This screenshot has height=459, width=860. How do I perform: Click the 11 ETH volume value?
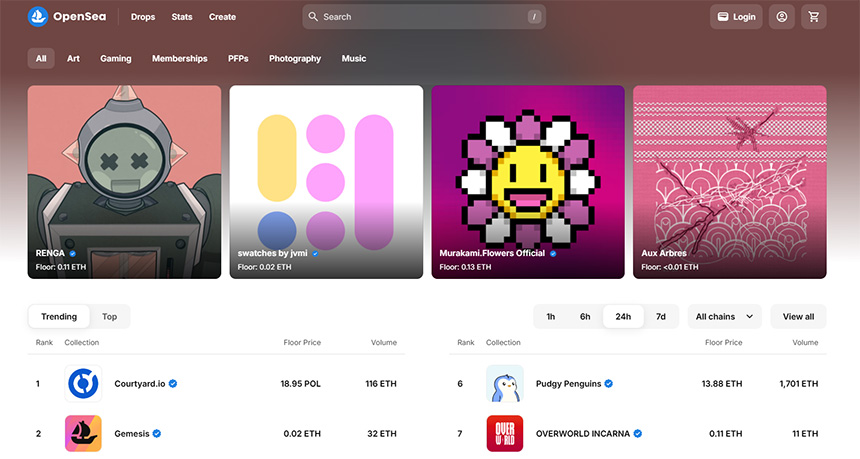coord(805,433)
